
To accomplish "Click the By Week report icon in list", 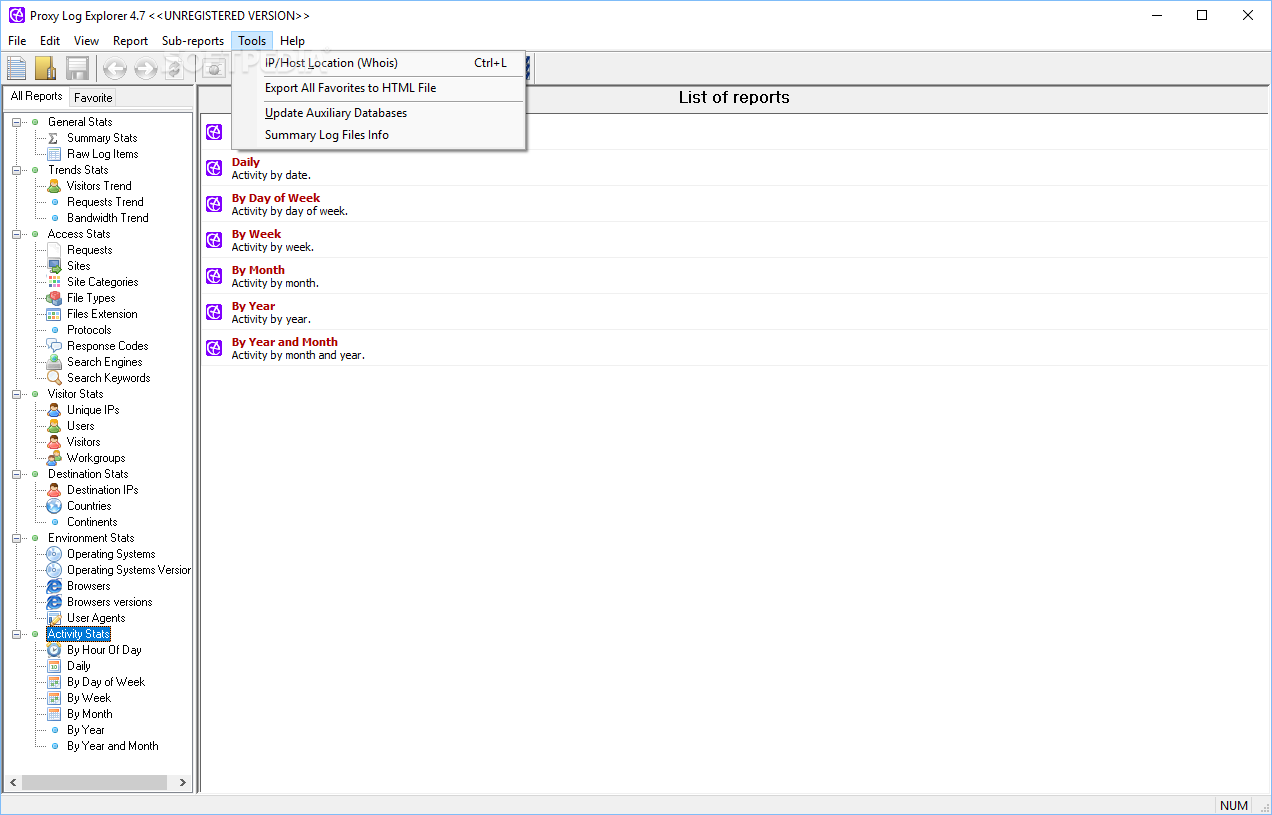I will 214,240.
